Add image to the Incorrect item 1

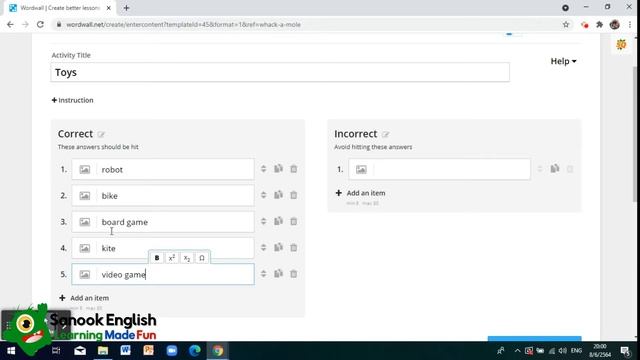(361, 169)
